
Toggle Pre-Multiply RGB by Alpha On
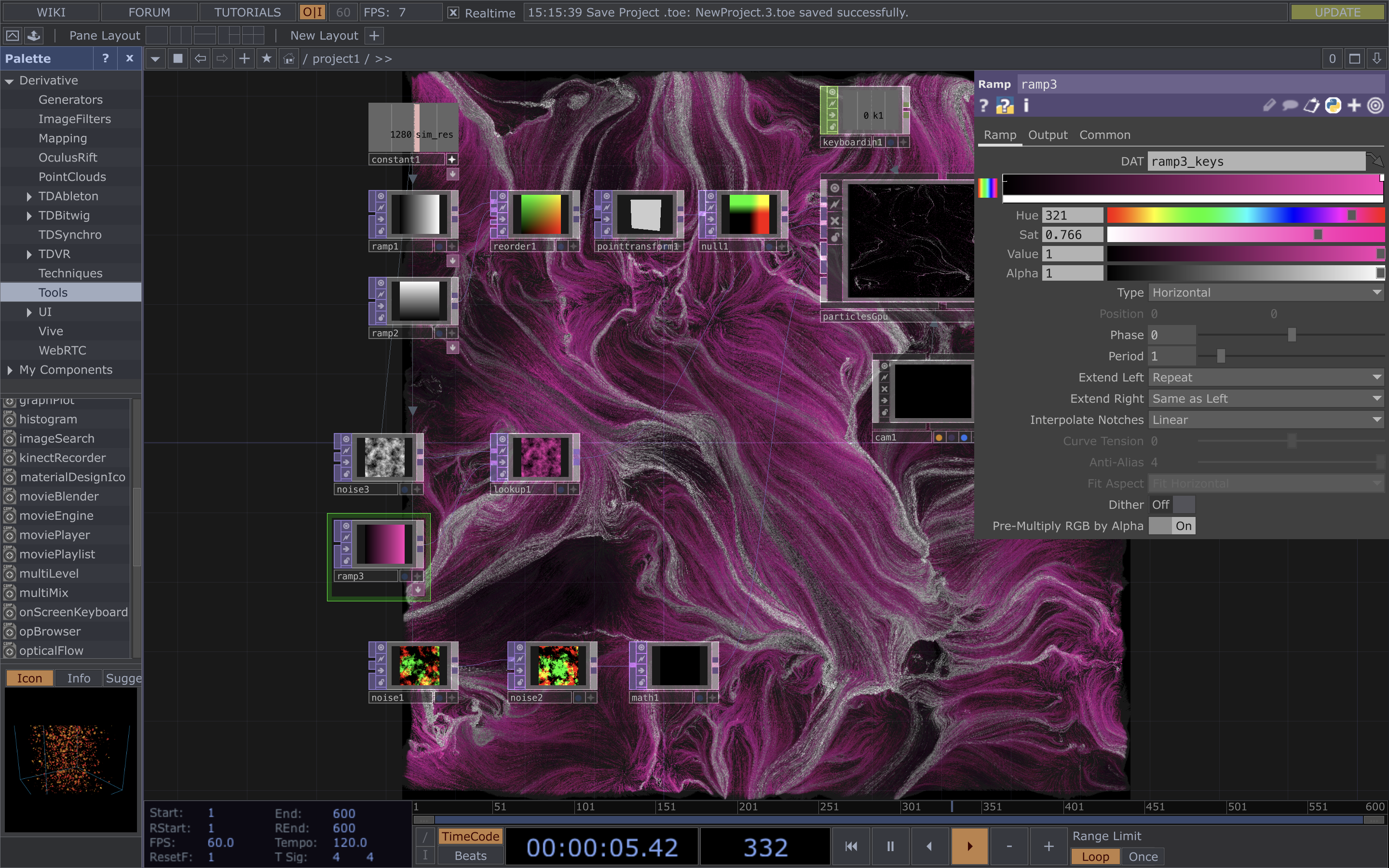[x=1172, y=526]
